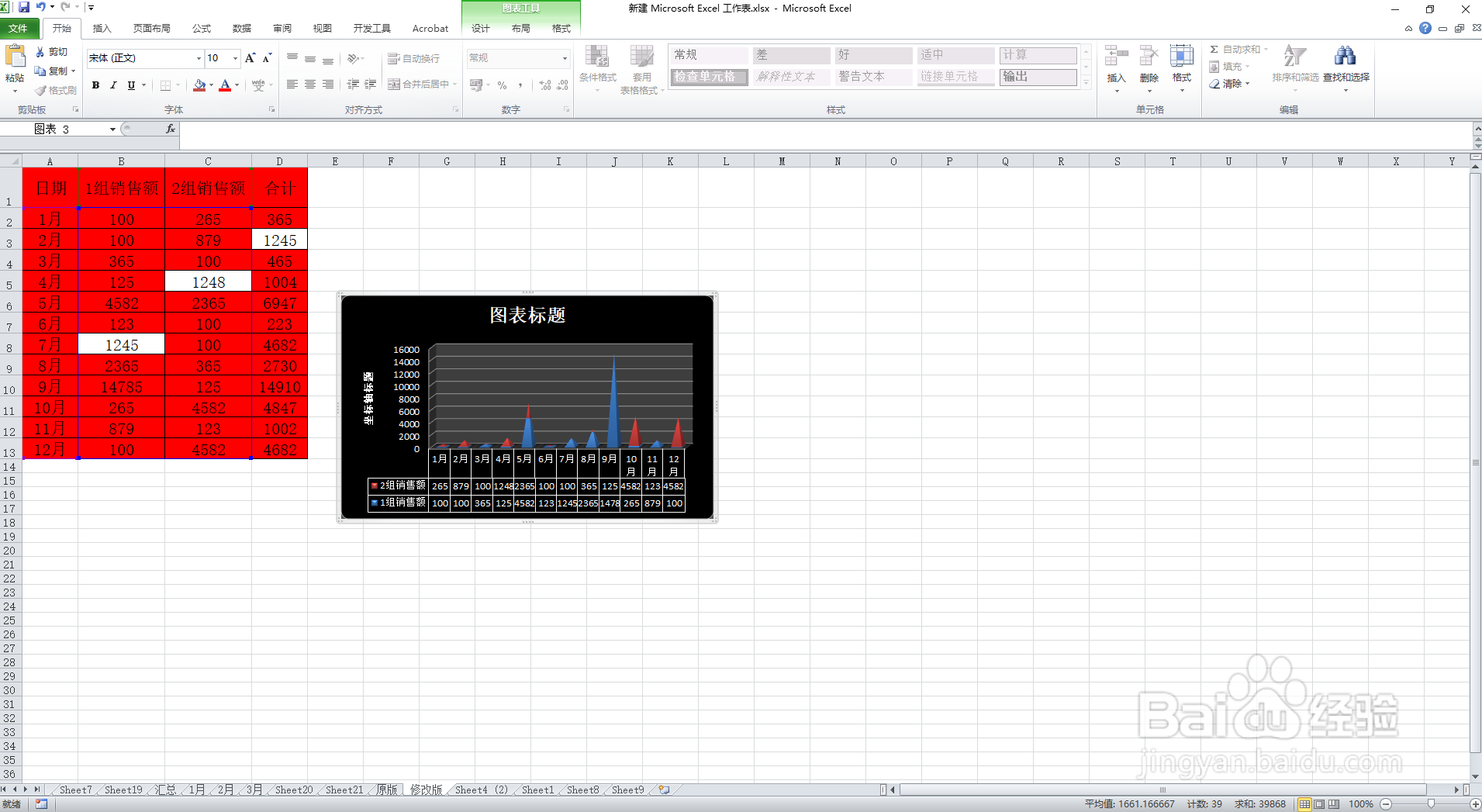Decrease font size with small A icon
This screenshot has width=1482, height=812.
click(x=267, y=58)
